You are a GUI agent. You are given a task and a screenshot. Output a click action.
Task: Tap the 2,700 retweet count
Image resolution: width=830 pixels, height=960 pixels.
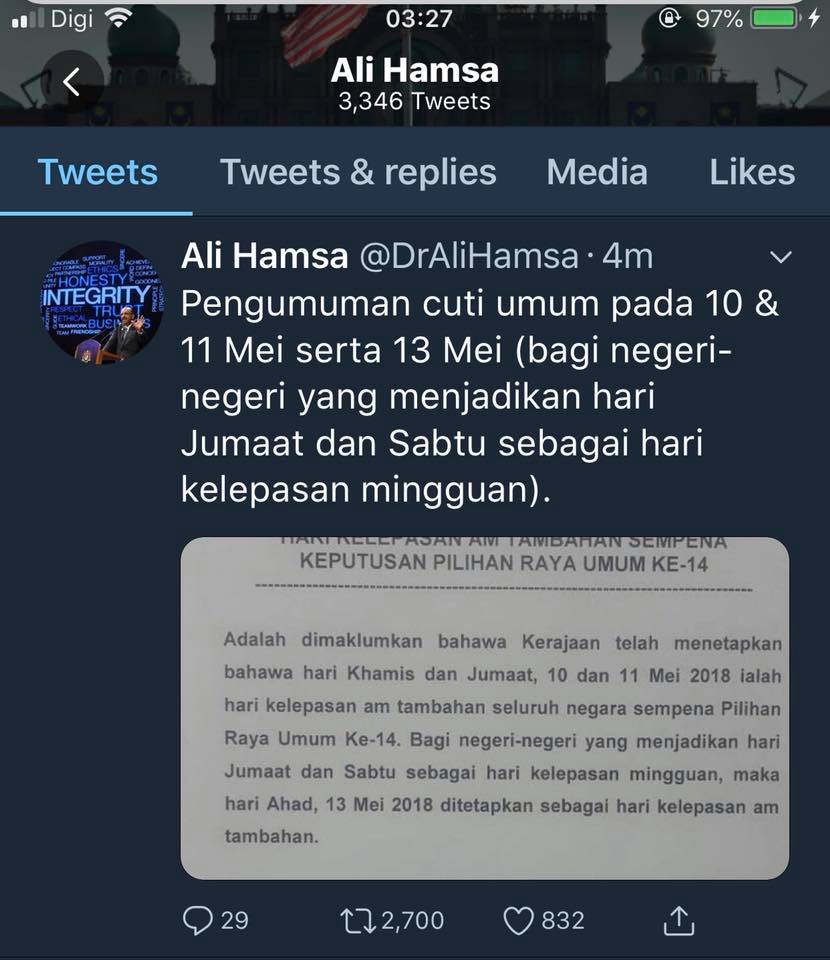413,921
